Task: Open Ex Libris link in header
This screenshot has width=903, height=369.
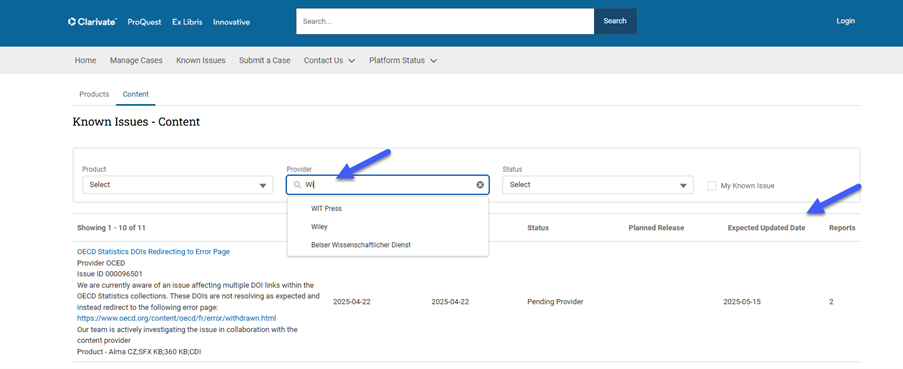Action: click(187, 22)
